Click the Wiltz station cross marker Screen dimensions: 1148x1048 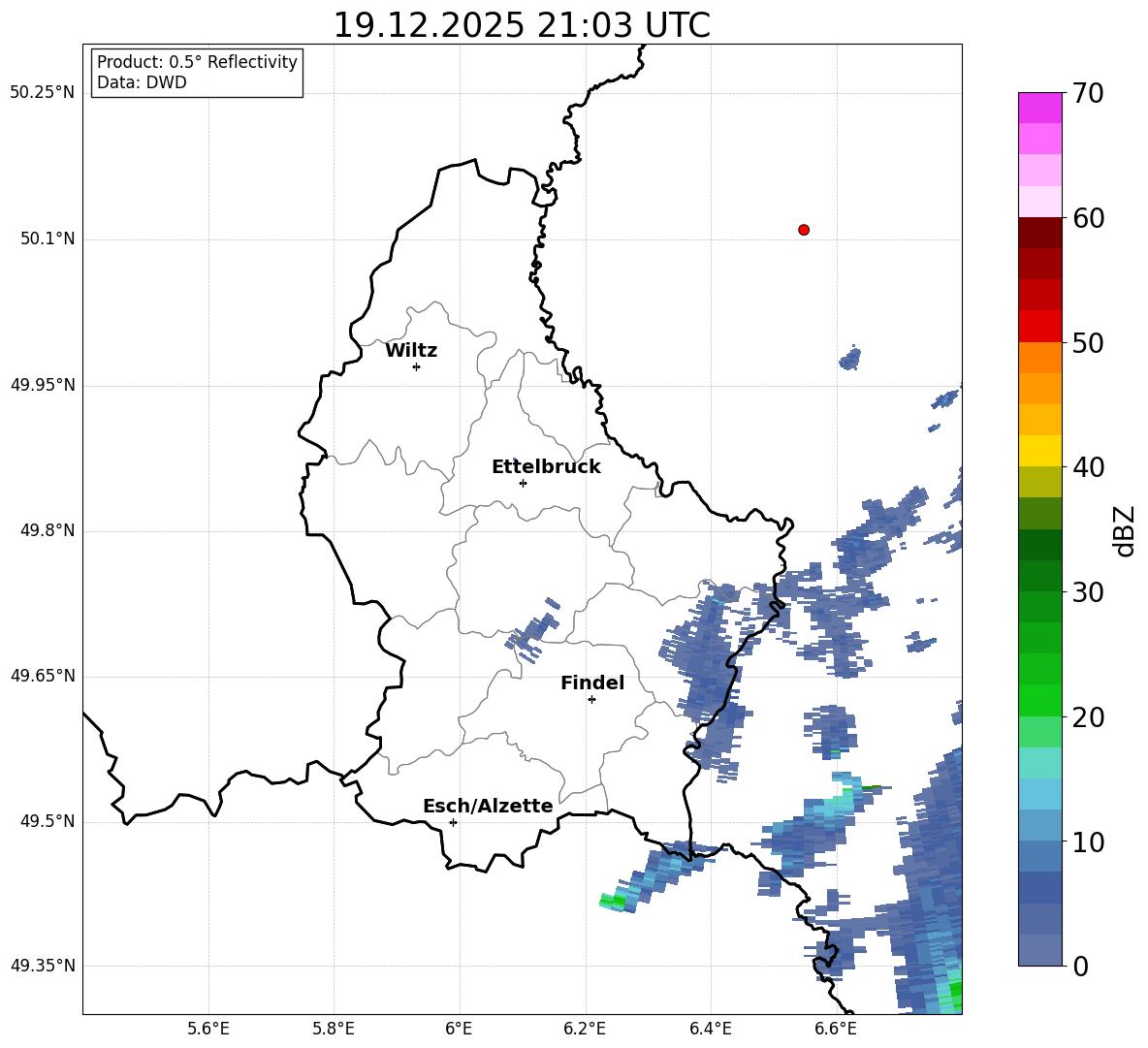click(417, 366)
